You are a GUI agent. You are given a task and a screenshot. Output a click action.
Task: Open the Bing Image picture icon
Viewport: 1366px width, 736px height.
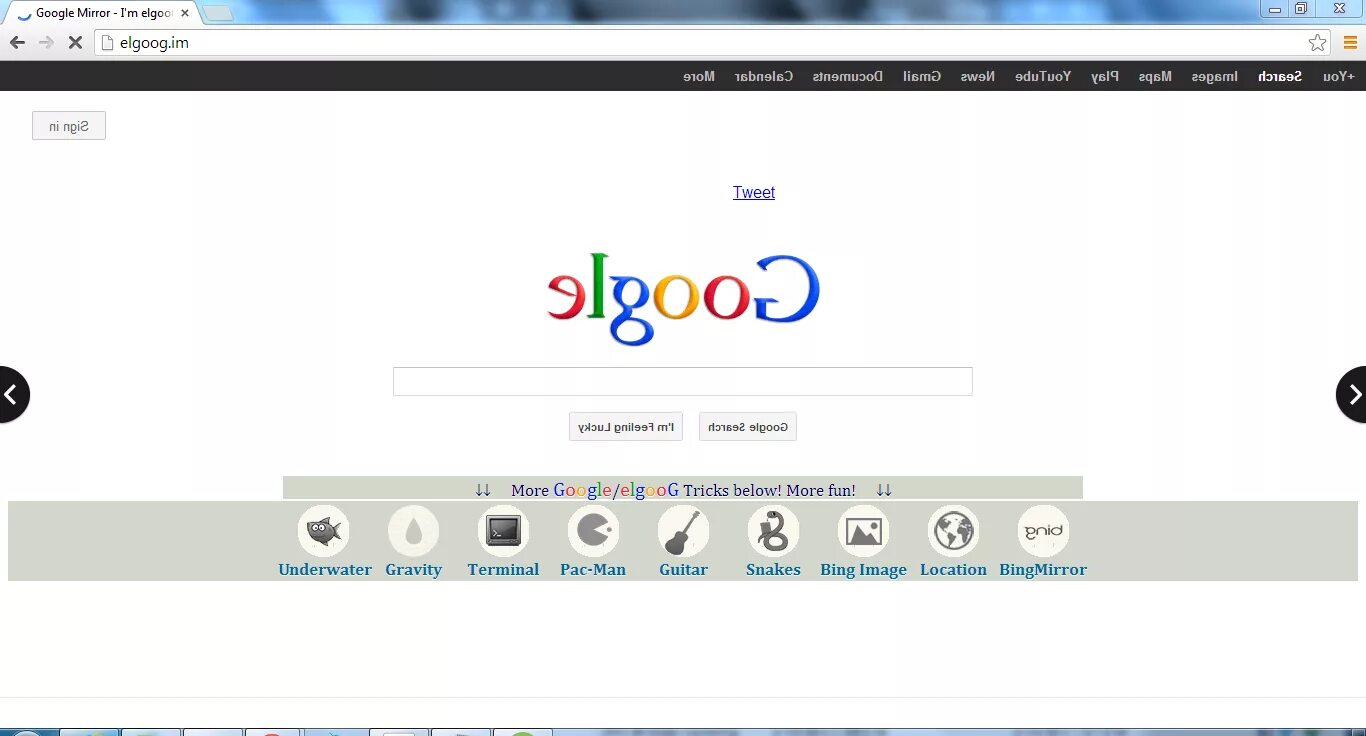pyautogui.click(x=863, y=531)
